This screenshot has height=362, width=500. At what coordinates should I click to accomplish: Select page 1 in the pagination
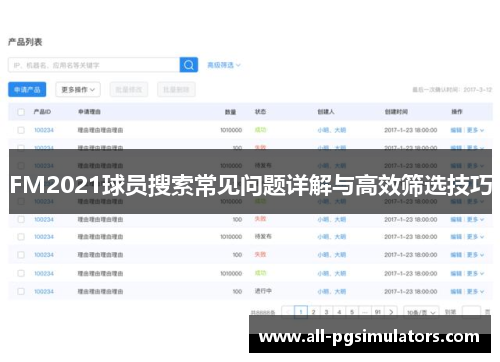[x=301, y=312]
